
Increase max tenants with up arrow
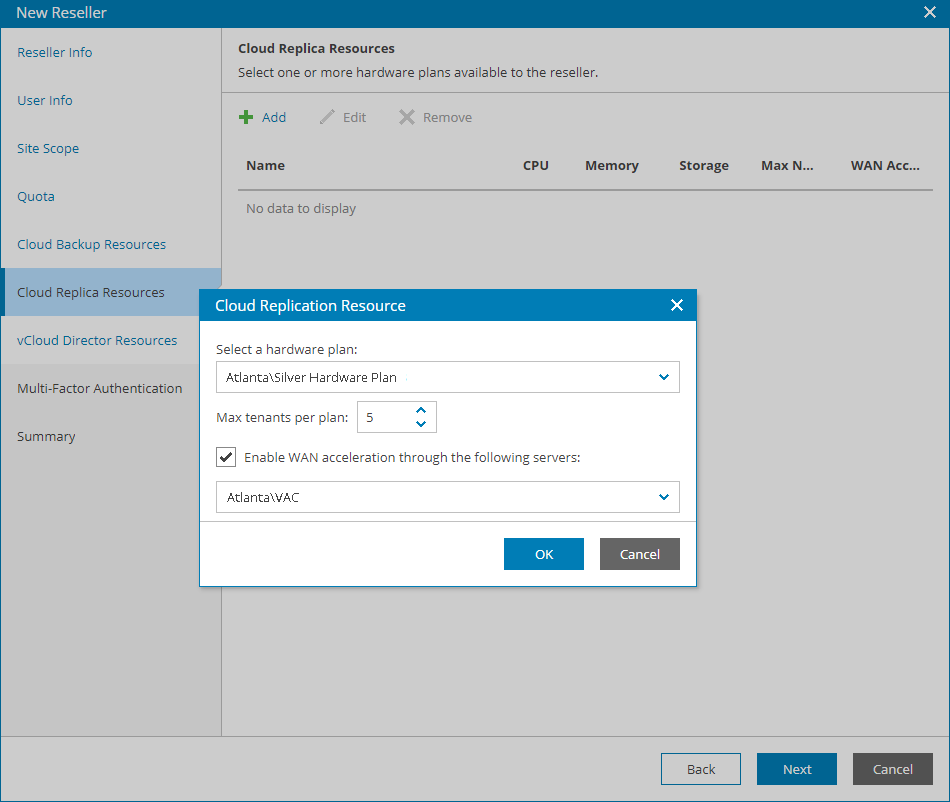pyautogui.click(x=421, y=410)
